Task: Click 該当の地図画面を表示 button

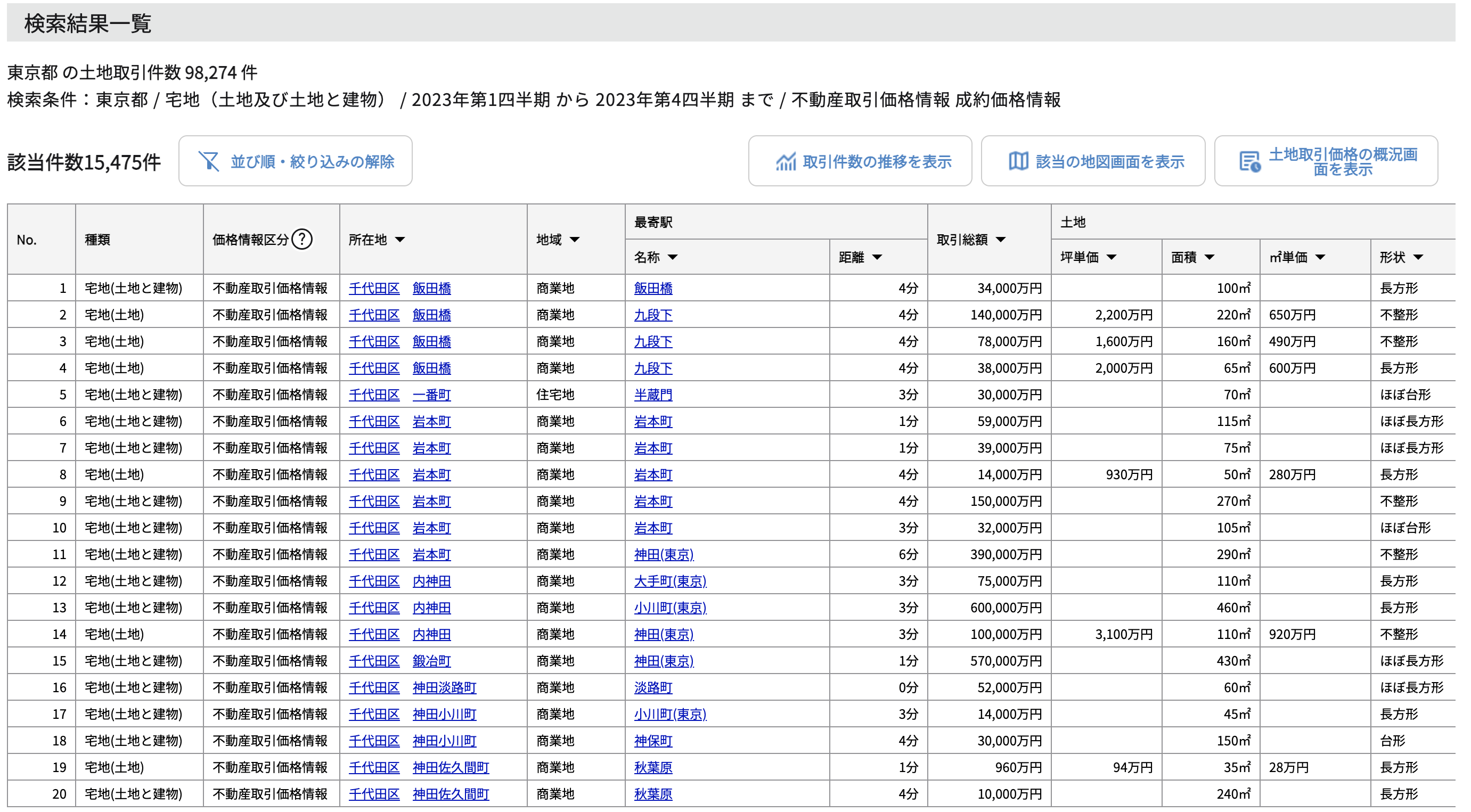Action: tap(1093, 161)
